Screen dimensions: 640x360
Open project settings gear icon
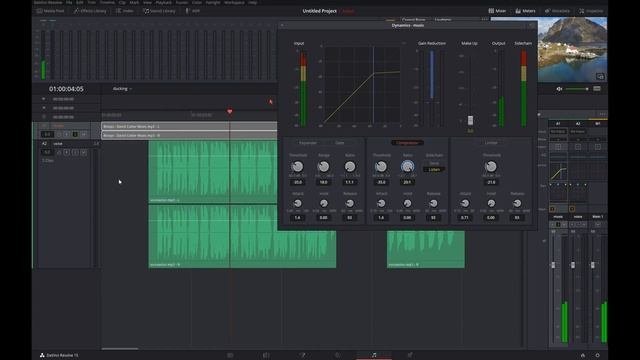click(x=598, y=355)
